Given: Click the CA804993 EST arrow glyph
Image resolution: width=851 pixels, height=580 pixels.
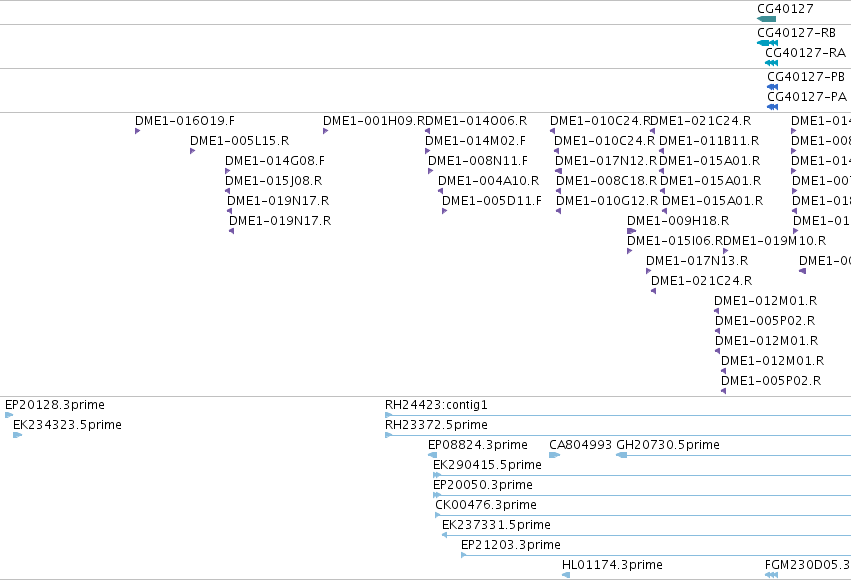Looking at the screenshot, I should [554, 455].
